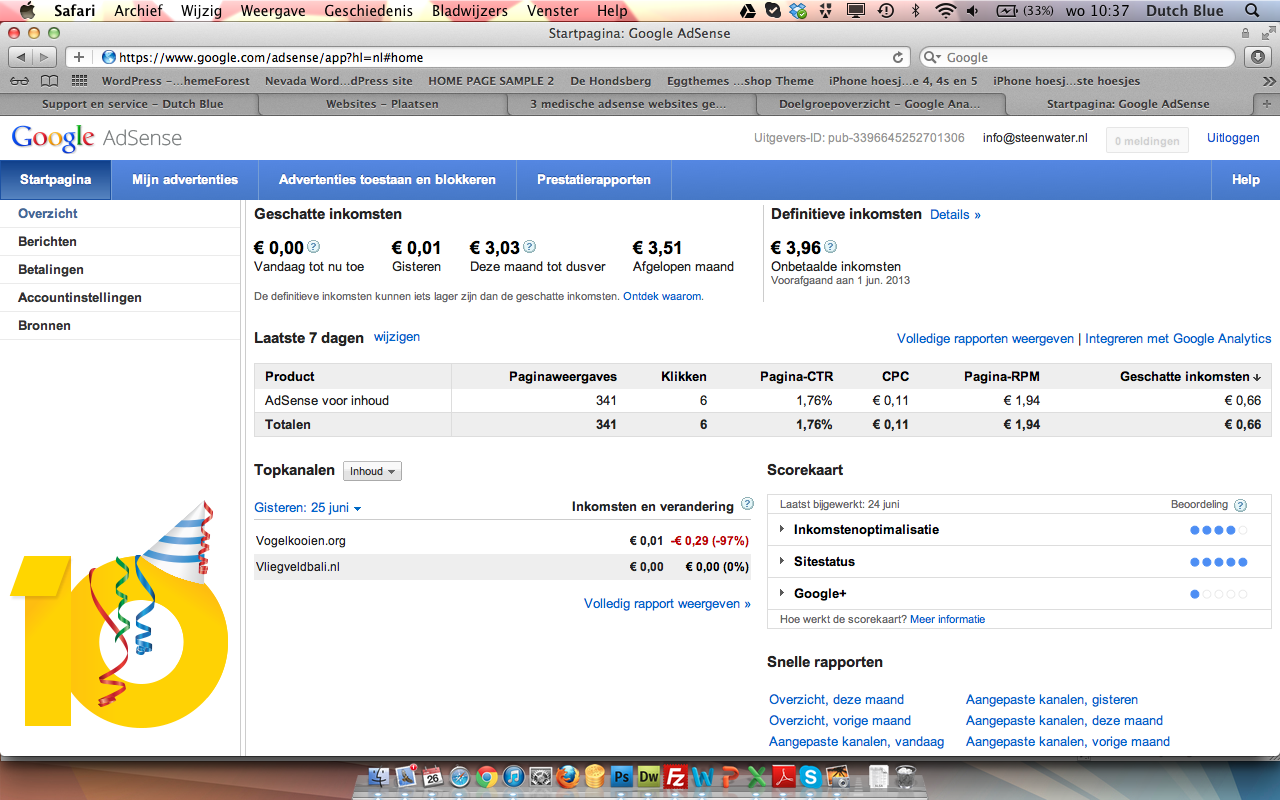Viewport: 1280px width, 800px height.
Task: Open the Bladwijzers menu
Action: (x=470, y=11)
